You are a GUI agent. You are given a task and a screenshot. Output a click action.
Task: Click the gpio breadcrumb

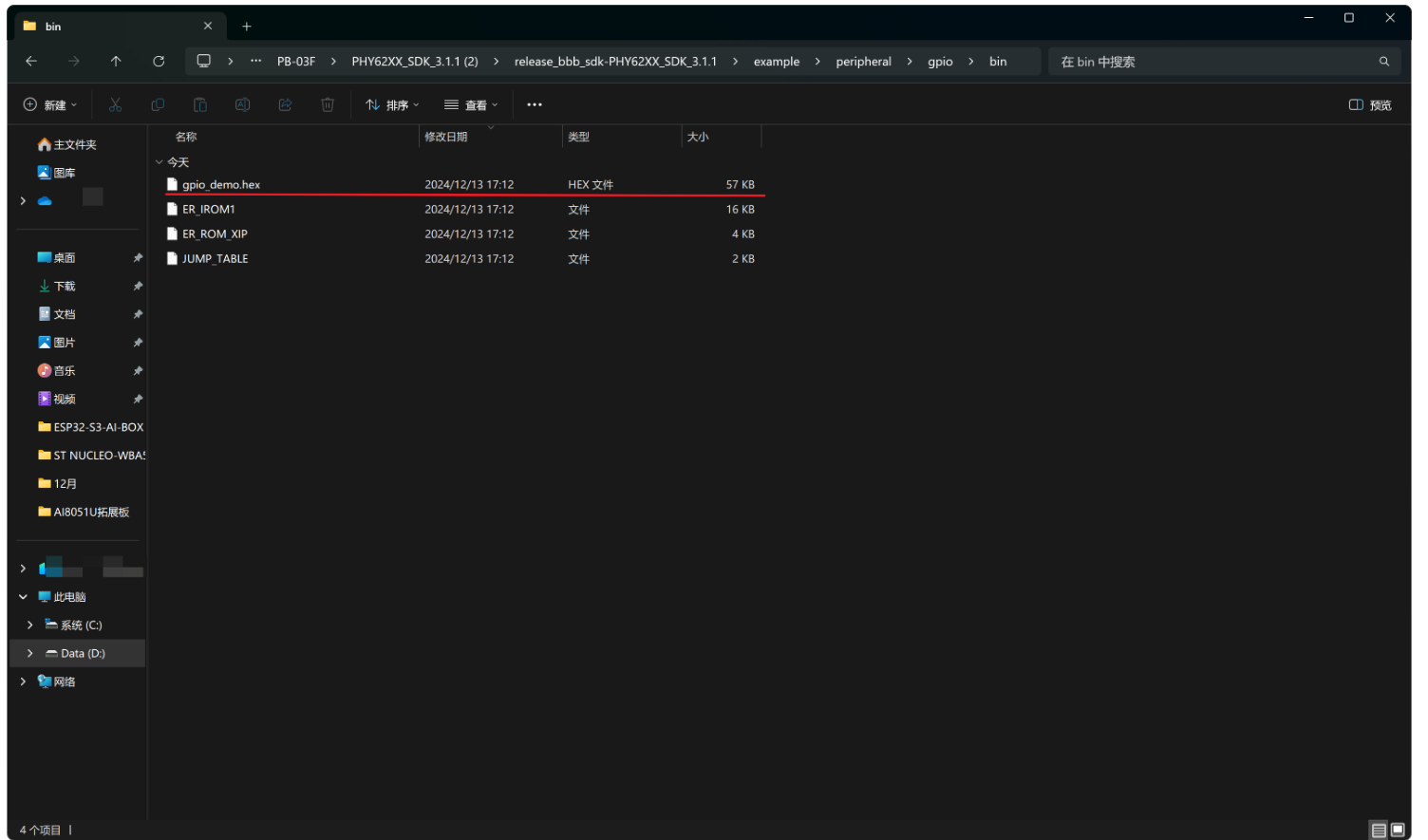[940, 61]
